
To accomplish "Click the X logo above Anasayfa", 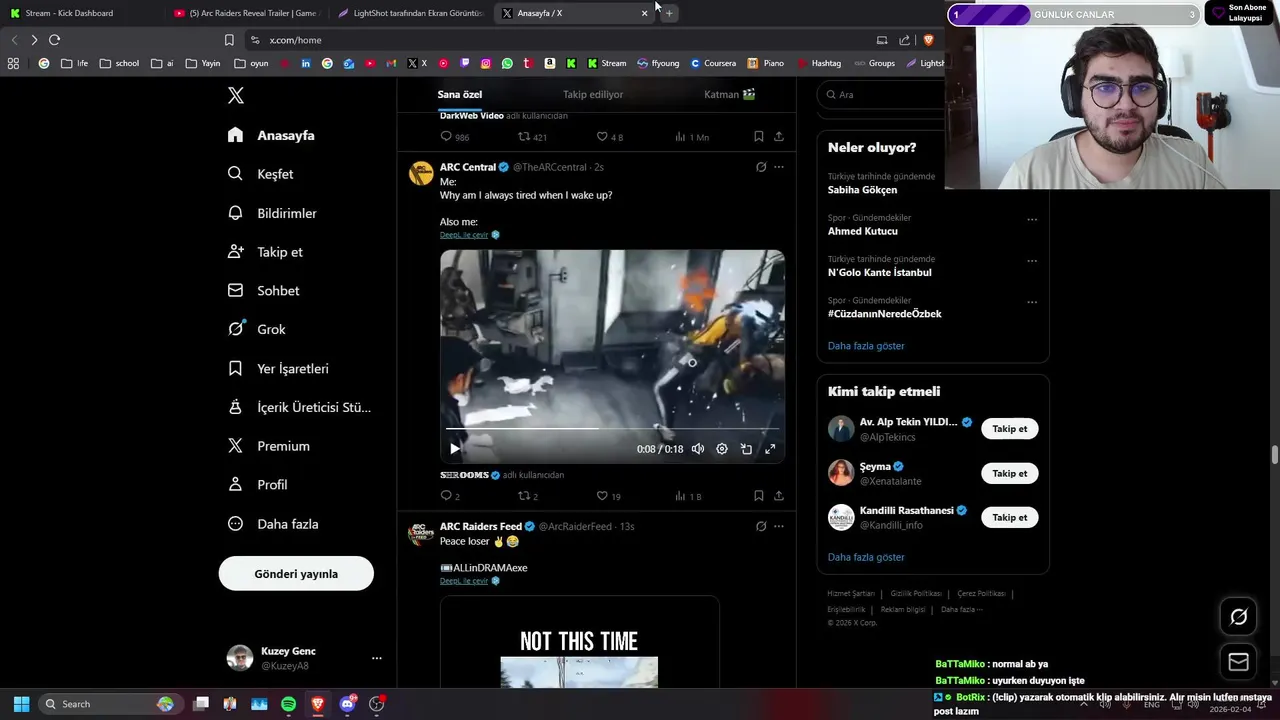I will click(x=236, y=96).
